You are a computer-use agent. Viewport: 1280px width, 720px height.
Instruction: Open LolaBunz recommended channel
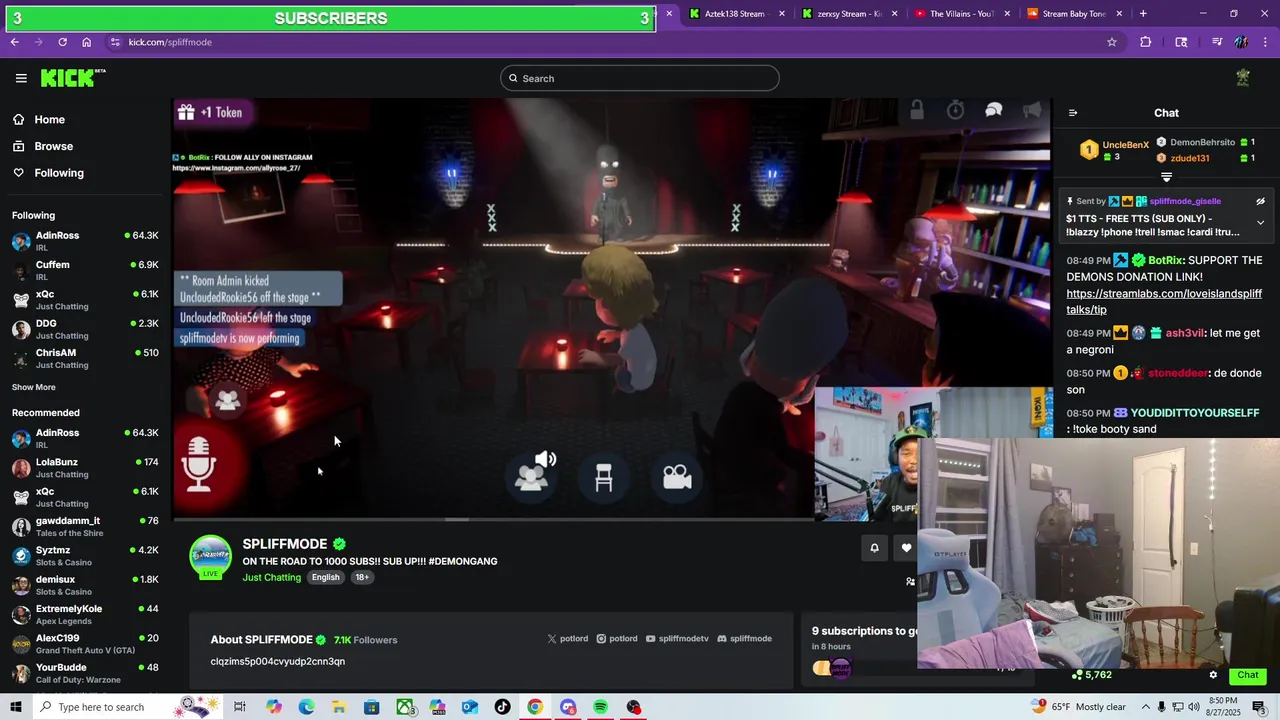(x=85, y=467)
